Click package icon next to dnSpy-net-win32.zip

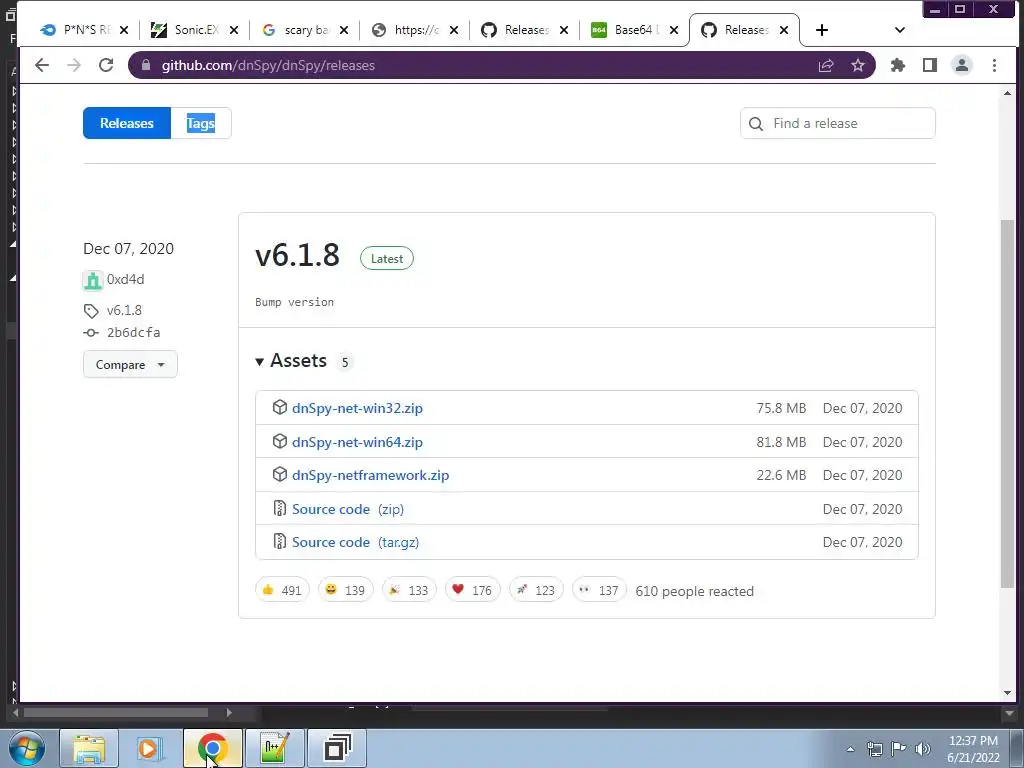click(x=280, y=408)
